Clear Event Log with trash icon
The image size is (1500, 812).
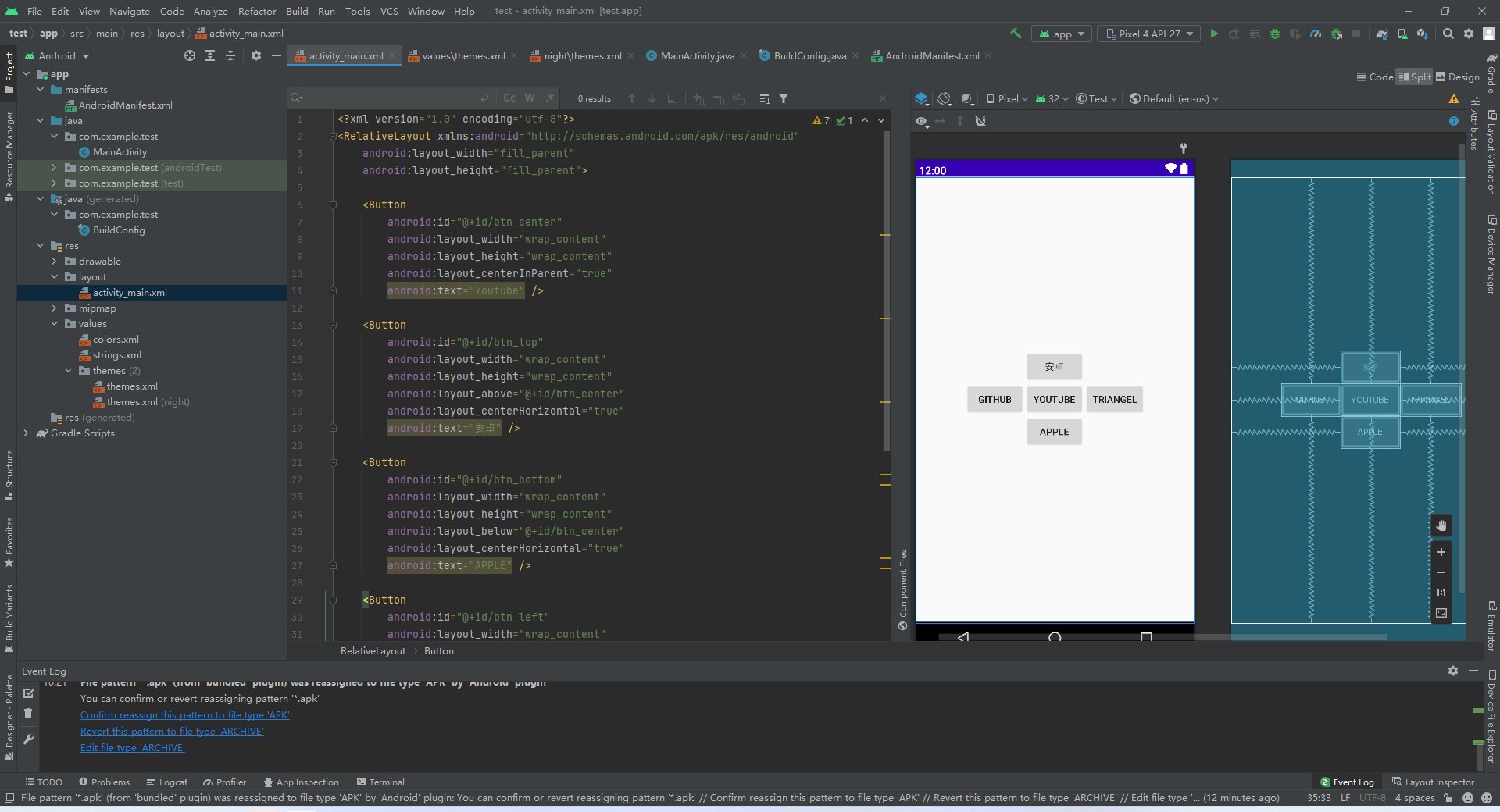28,714
